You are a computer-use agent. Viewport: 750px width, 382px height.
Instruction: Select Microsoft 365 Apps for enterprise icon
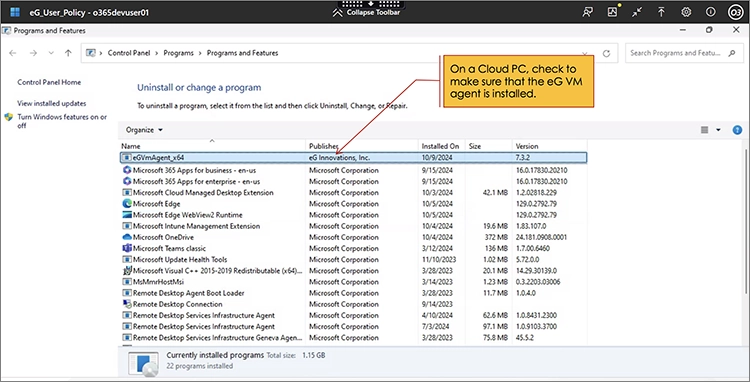click(127, 182)
